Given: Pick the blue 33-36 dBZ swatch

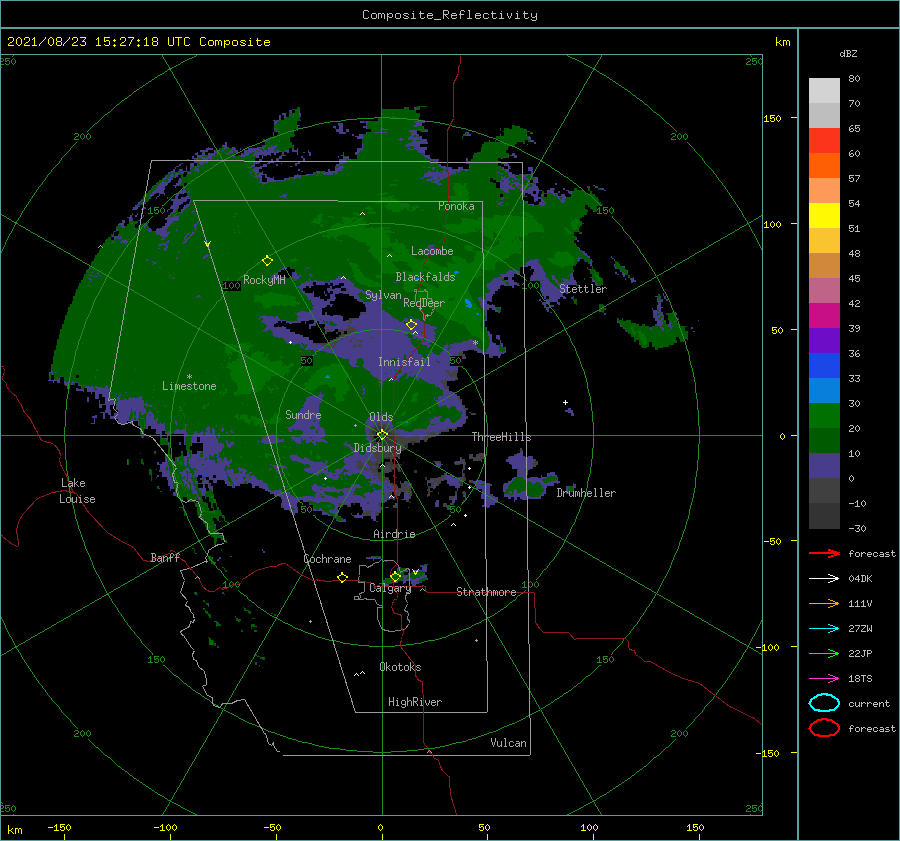Looking at the screenshot, I should 824,365.
